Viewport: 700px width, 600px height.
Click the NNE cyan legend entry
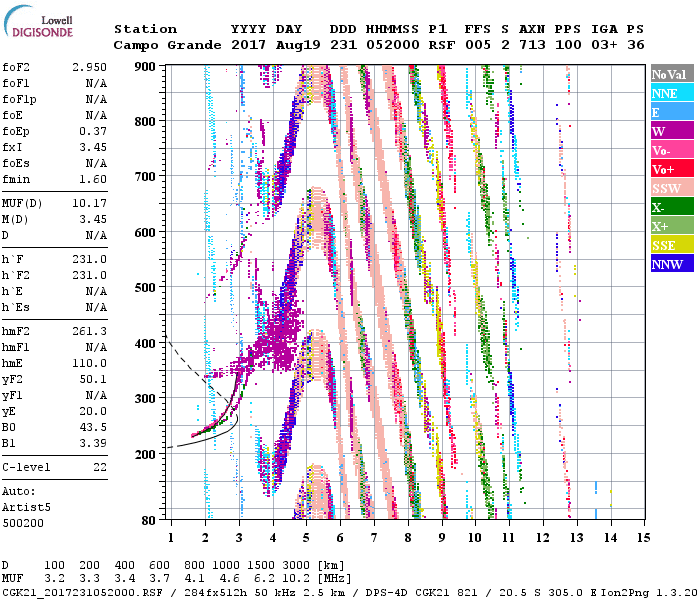(671, 93)
